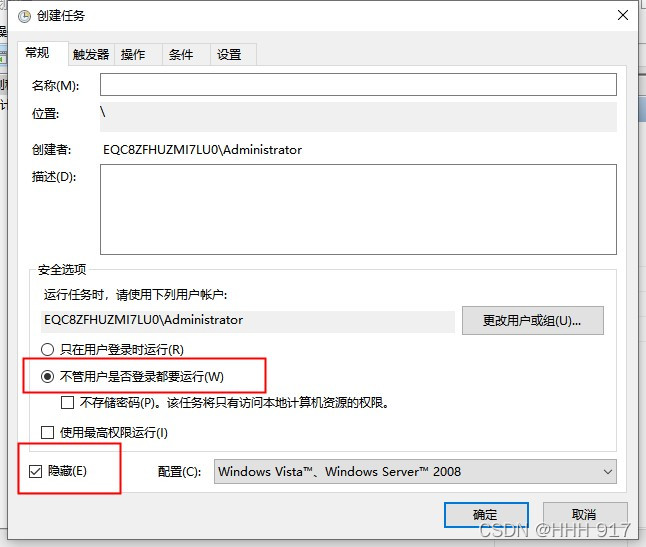Click the 确定 button
Viewport: 646px width, 547px height.
pyautogui.click(x=486, y=514)
